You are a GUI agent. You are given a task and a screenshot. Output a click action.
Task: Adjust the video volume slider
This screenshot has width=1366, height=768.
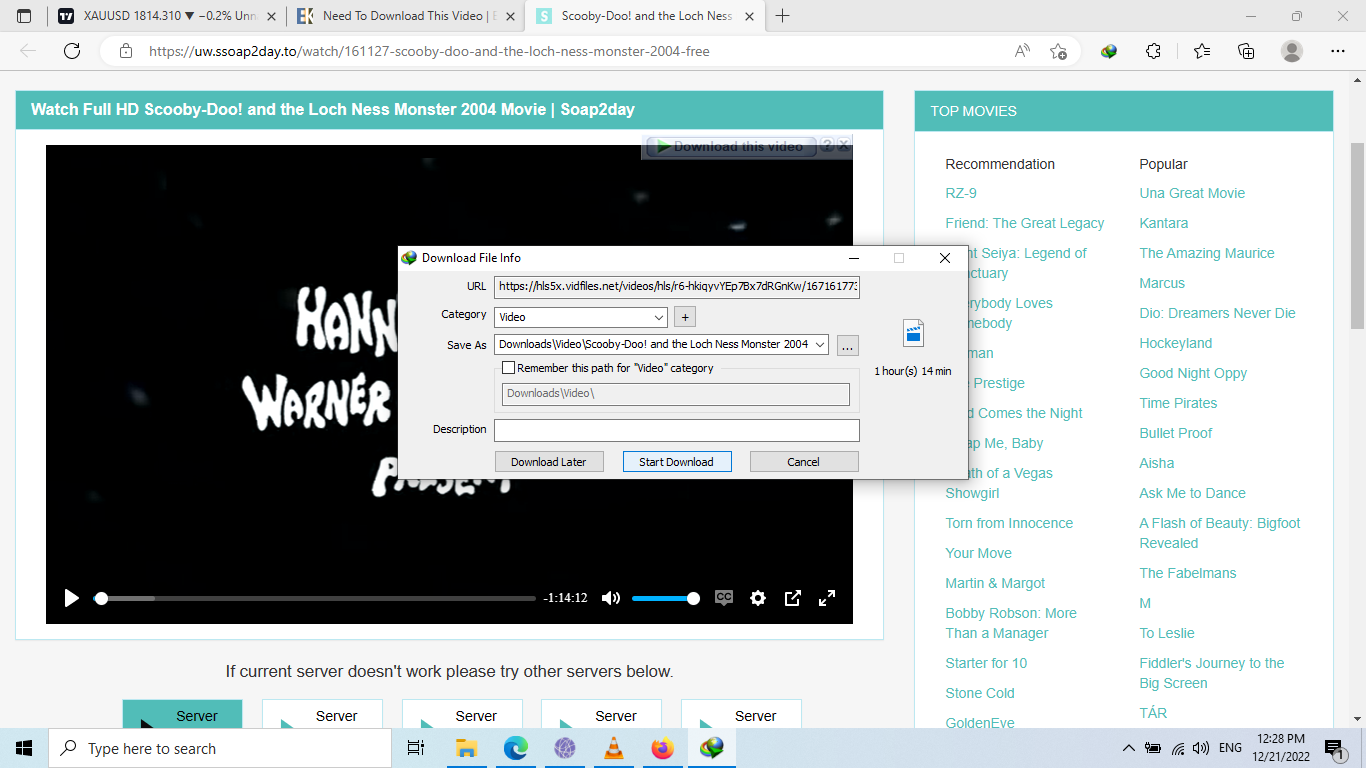click(665, 598)
